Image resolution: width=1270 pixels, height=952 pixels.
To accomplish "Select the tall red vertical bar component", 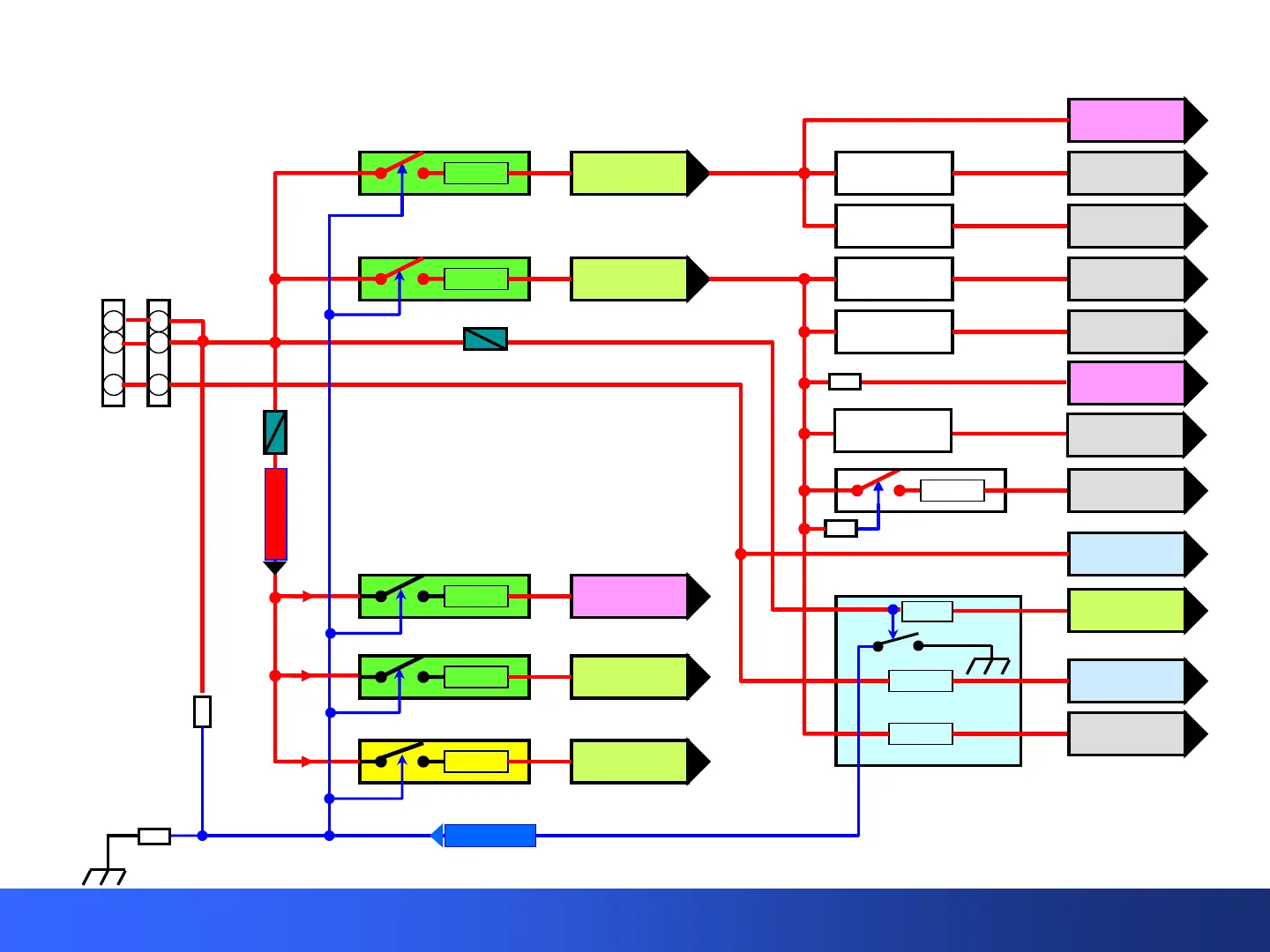I will coord(276,514).
